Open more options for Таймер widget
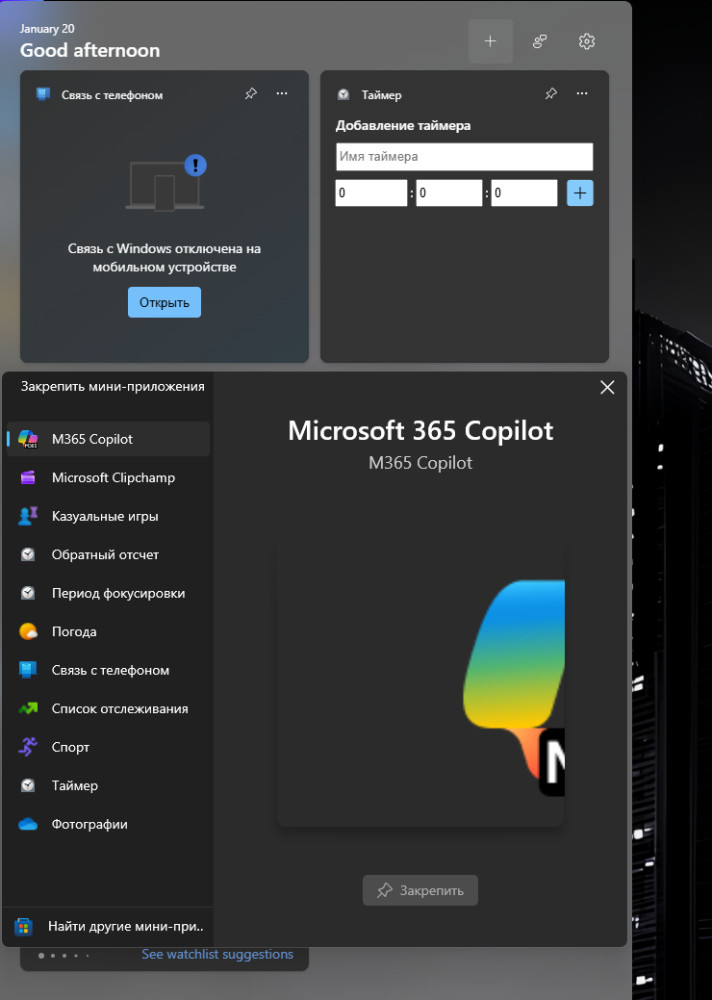 [581, 94]
